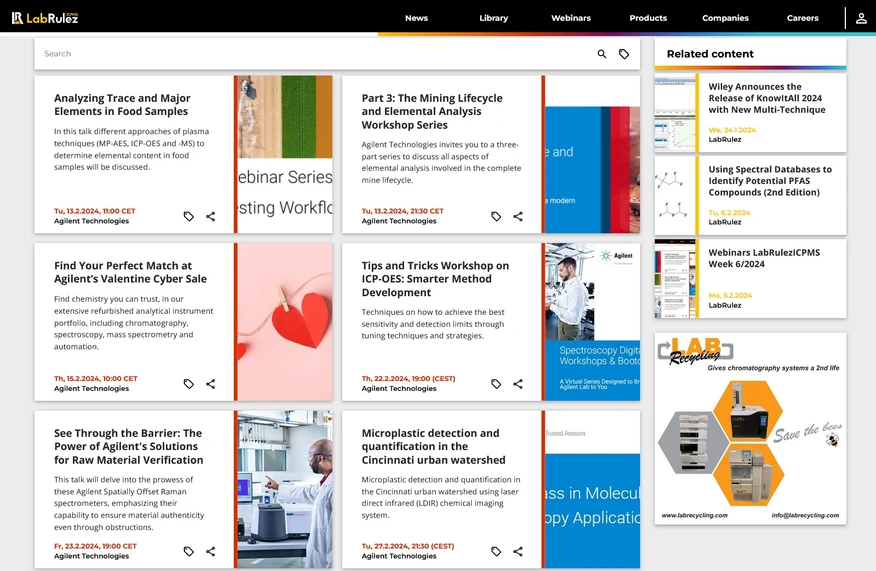Click the search magnifier icon

point(602,54)
